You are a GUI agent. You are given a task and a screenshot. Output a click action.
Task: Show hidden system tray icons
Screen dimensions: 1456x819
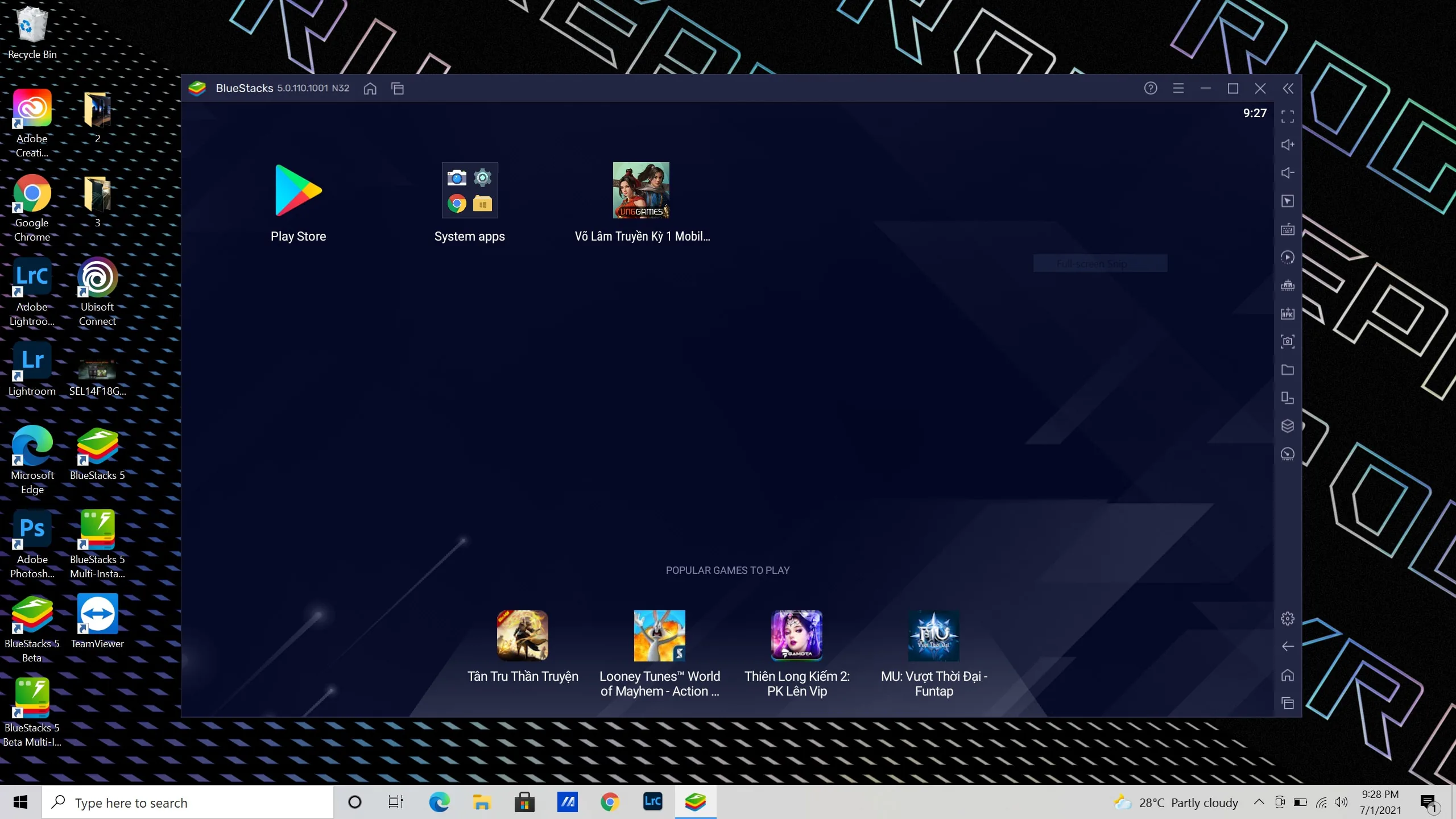click(1259, 802)
